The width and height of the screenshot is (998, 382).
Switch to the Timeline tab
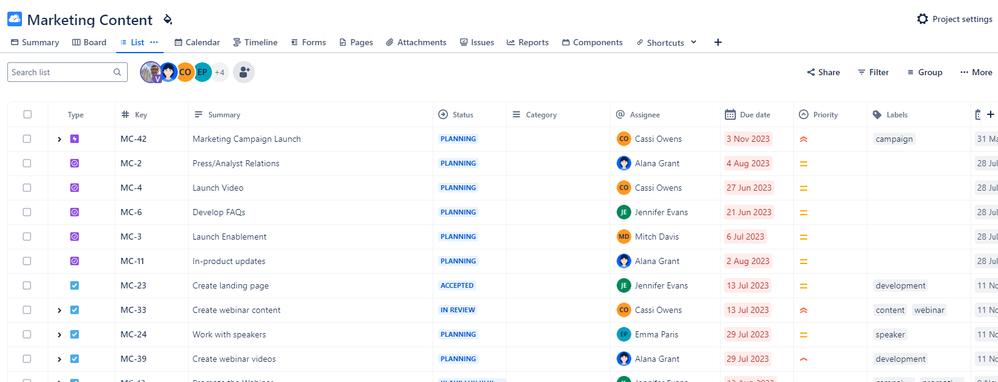tap(255, 43)
